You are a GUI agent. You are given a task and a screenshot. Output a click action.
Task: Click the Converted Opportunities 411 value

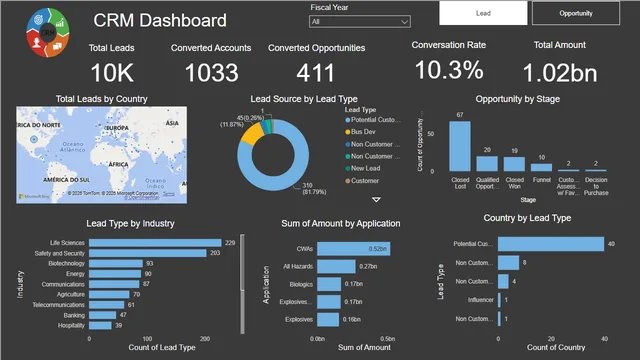pos(315,73)
